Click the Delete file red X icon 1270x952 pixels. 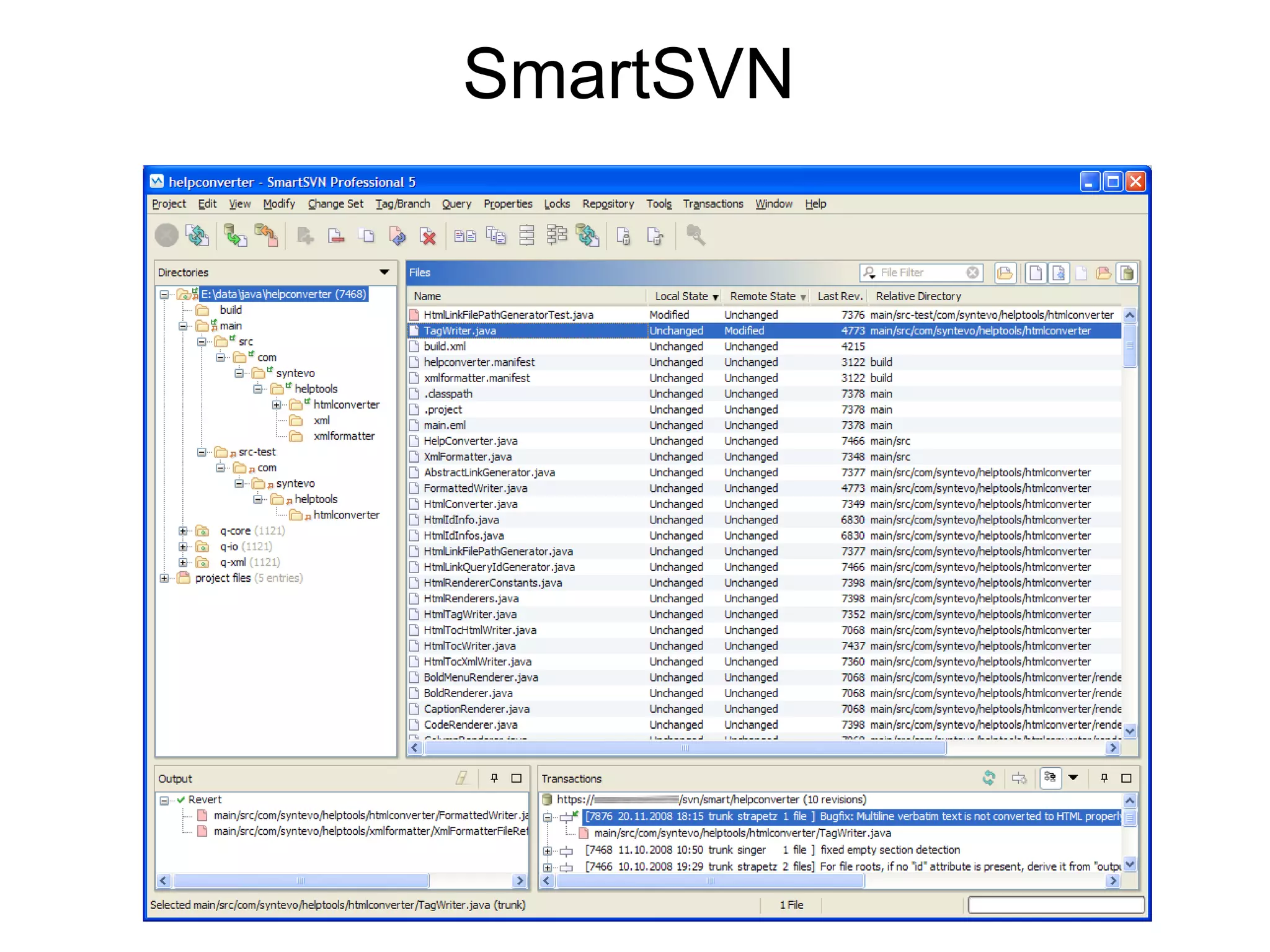[428, 236]
